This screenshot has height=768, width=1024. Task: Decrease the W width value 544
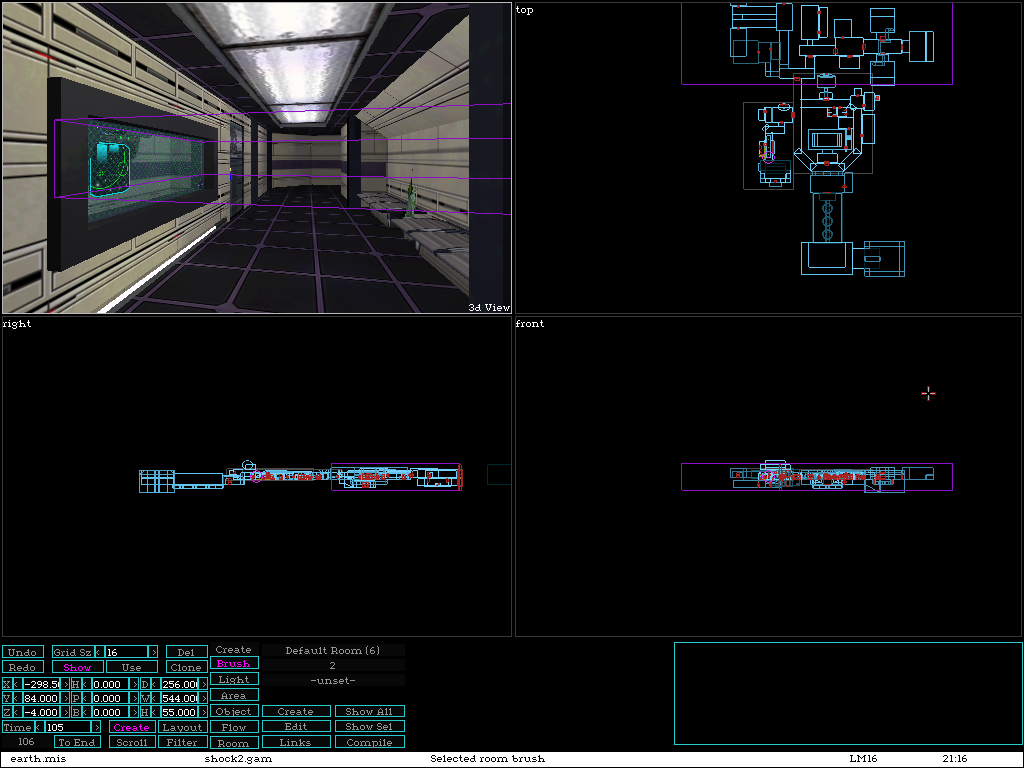(156, 698)
